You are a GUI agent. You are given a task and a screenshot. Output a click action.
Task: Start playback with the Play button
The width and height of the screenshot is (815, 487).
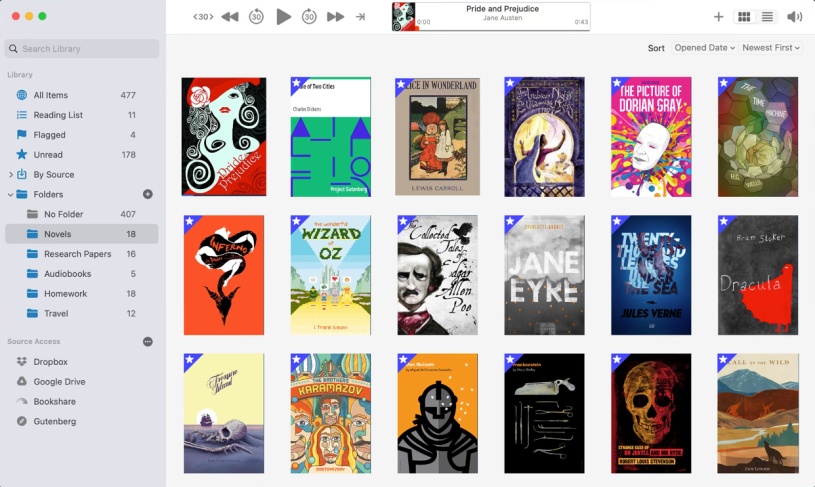pyautogui.click(x=283, y=17)
